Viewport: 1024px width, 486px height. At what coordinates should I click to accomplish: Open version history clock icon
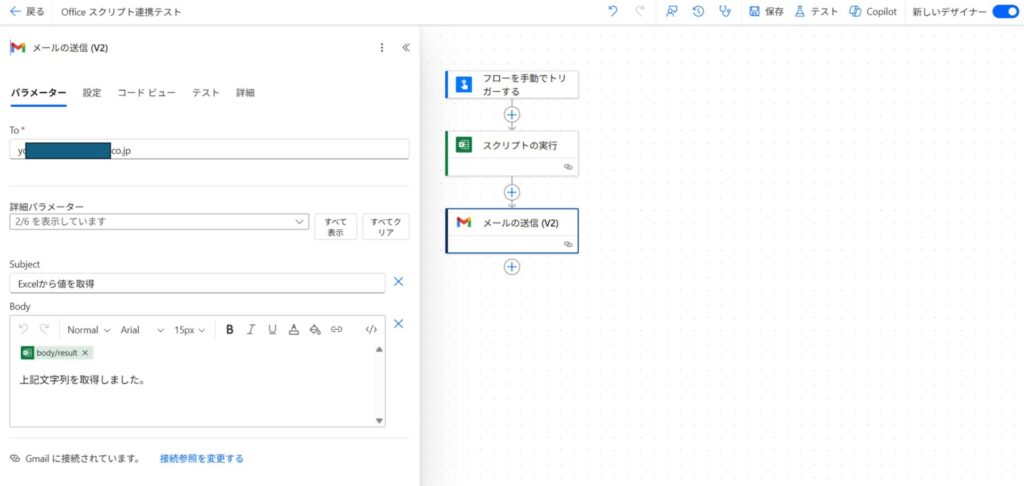click(698, 11)
